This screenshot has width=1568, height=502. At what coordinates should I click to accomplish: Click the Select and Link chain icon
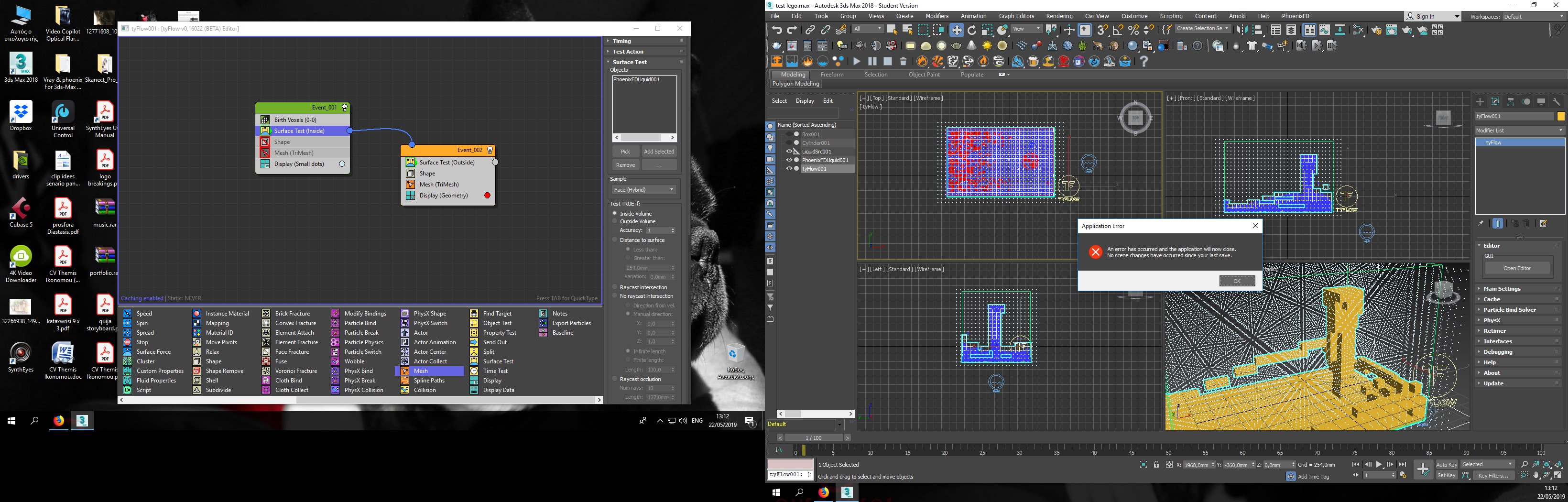click(x=809, y=30)
